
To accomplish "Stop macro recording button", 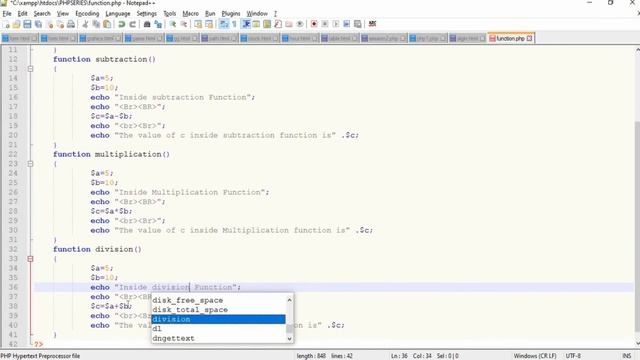I will 325,24.
